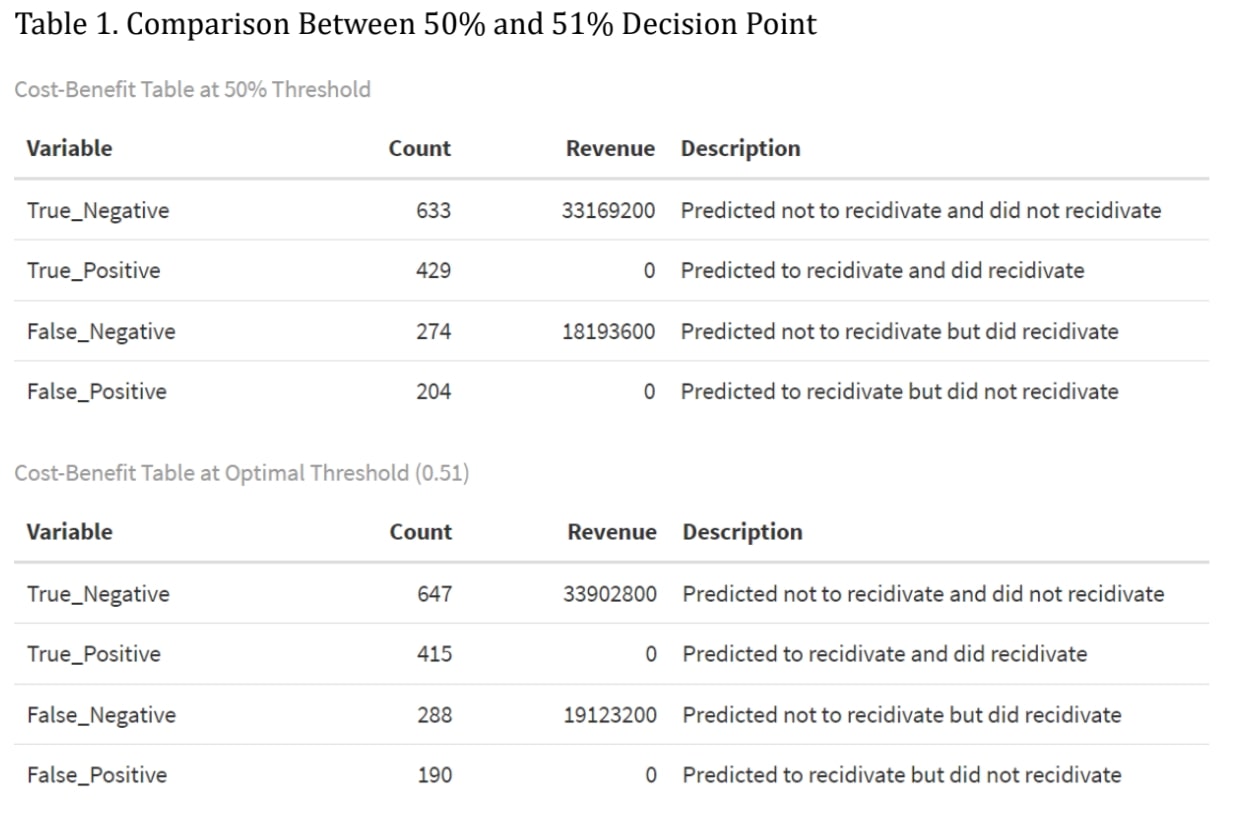Select the revenue value 33902800
The width and height of the screenshot is (1244, 824).
click(610, 594)
